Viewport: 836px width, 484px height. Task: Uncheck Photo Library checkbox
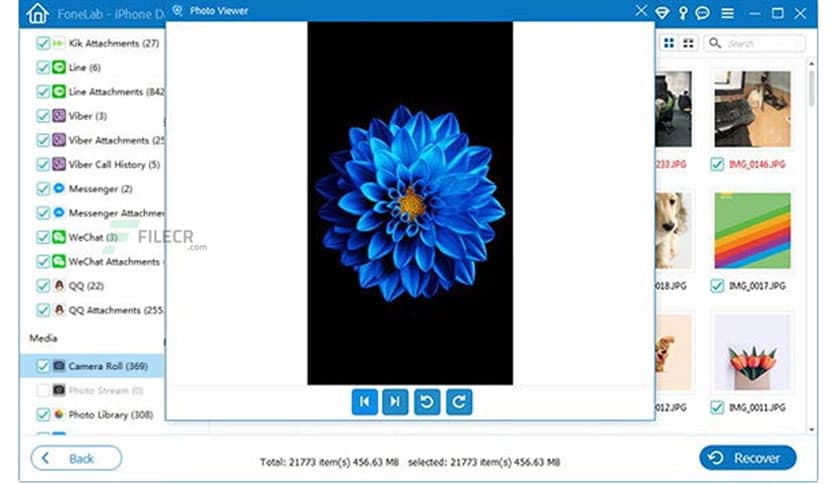pyautogui.click(x=43, y=414)
